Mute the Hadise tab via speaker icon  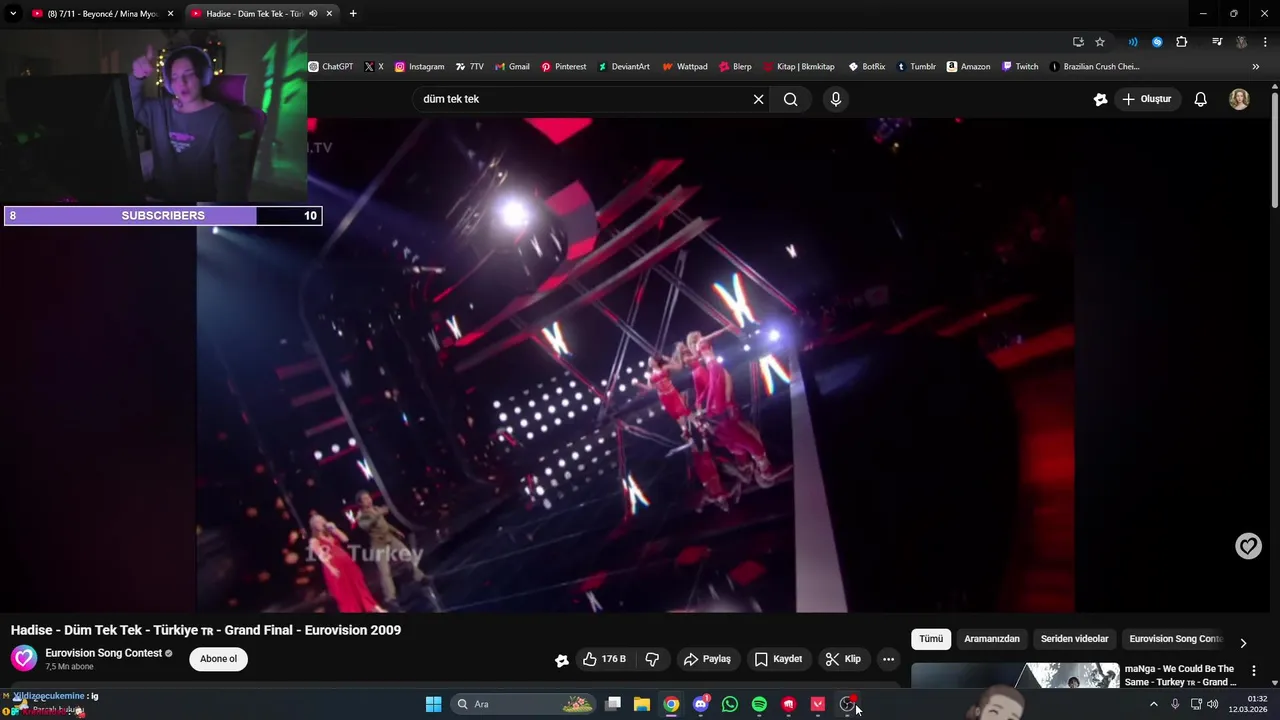coord(313,14)
